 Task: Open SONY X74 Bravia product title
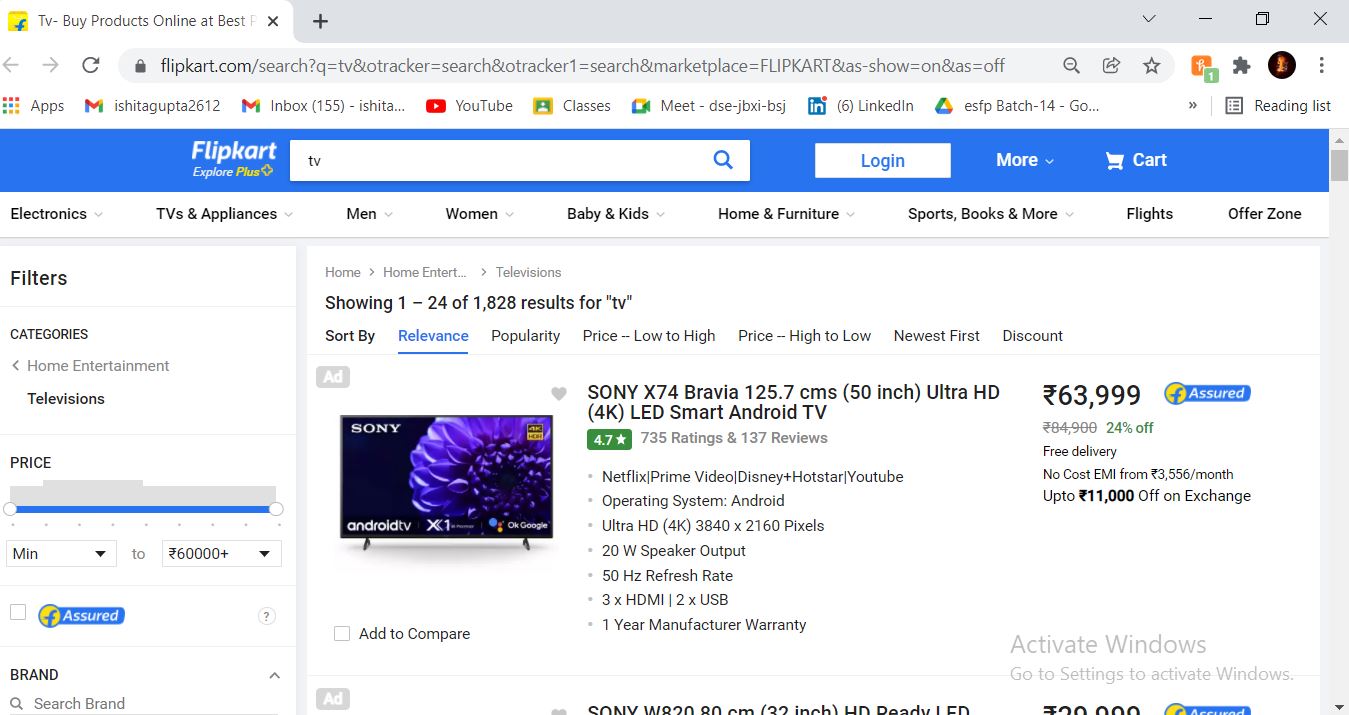pyautogui.click(x=794, y=402)
